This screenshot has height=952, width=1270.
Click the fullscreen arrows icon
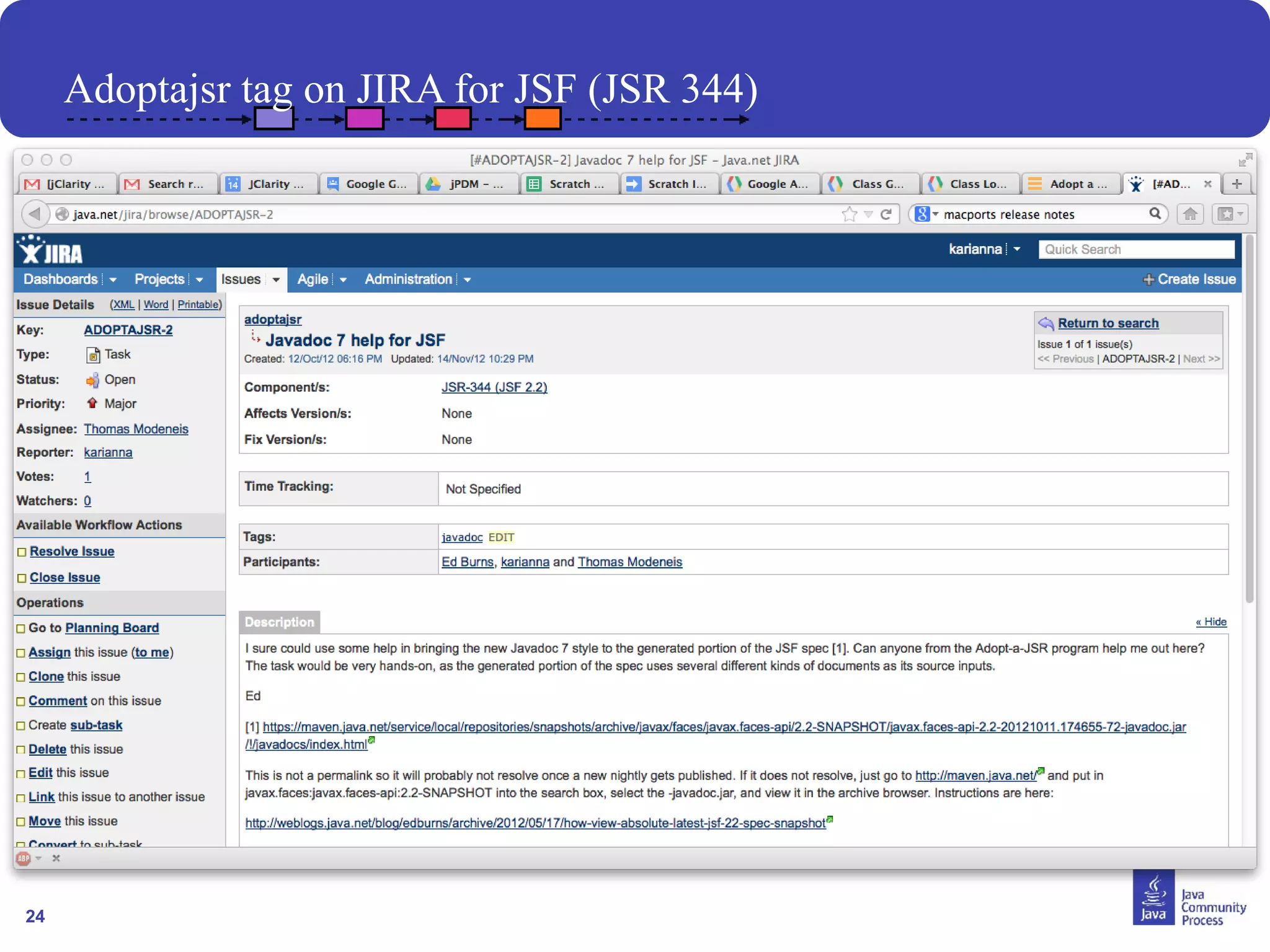tap(1244, 160)
